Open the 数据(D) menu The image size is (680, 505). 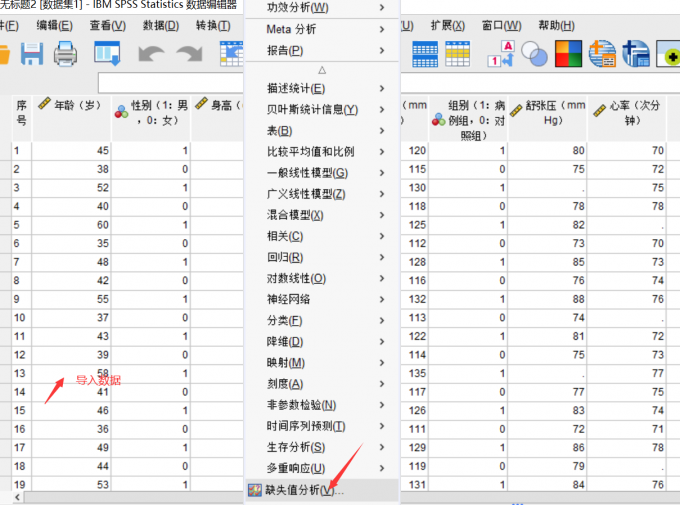161,26
